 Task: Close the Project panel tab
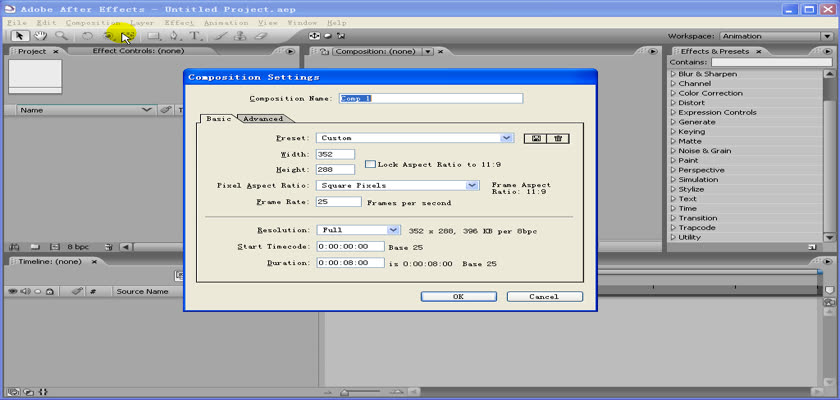click(56, 52)
